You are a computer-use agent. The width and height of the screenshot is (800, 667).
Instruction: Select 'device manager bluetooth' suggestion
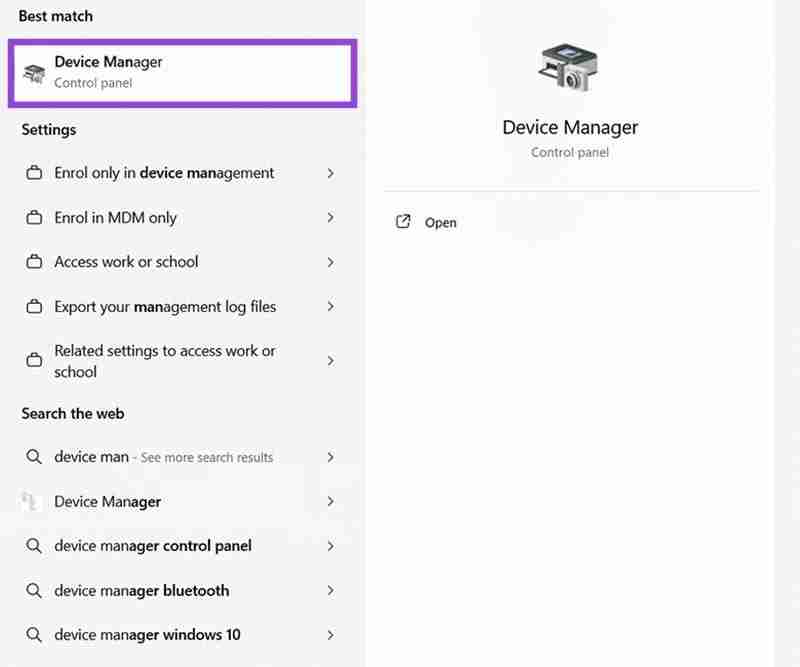pos(183,590)
